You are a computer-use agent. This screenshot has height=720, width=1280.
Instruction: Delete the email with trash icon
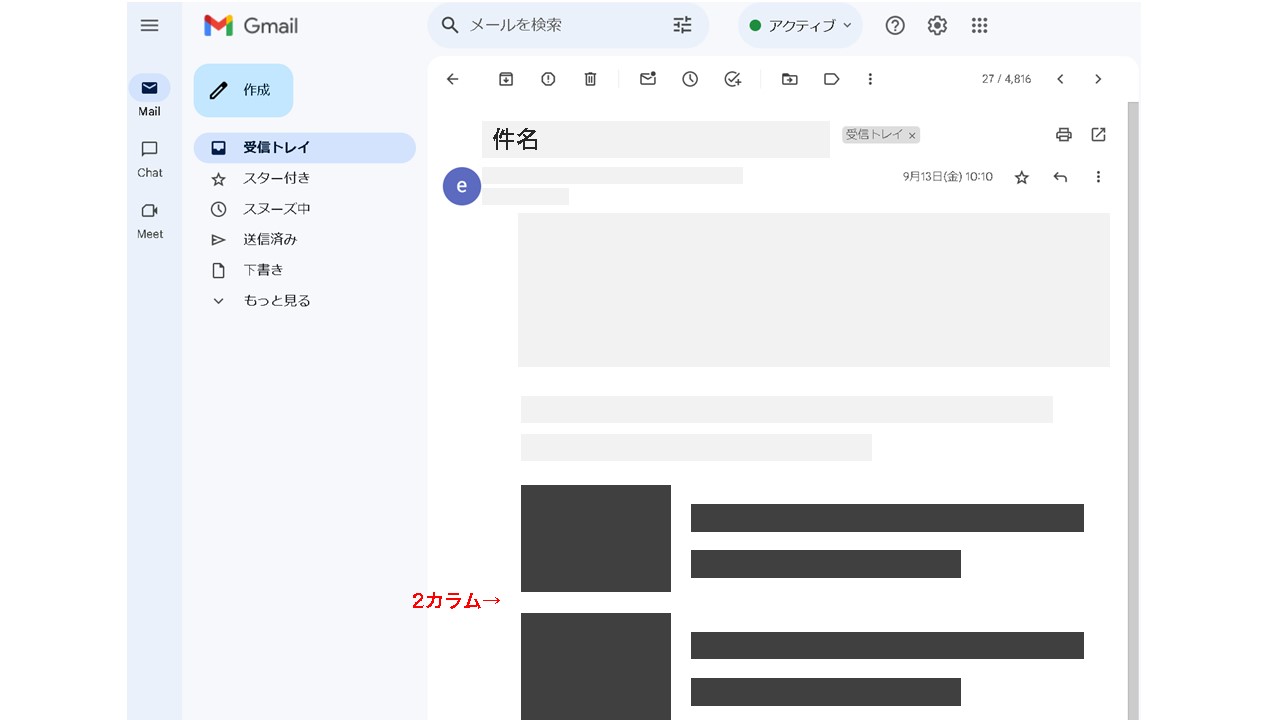[590, 79]
